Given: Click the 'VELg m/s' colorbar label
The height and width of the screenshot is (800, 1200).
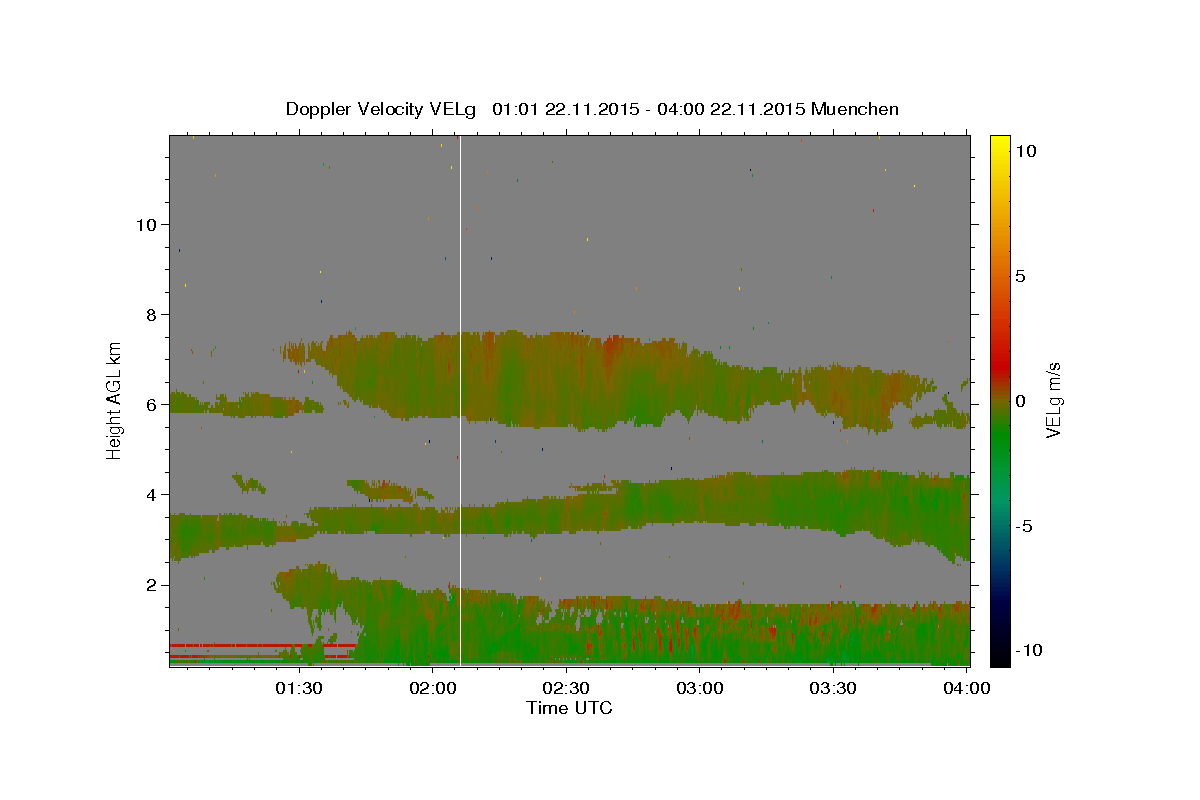Looking at the screenshot, I should click(x=1053, y=400).
